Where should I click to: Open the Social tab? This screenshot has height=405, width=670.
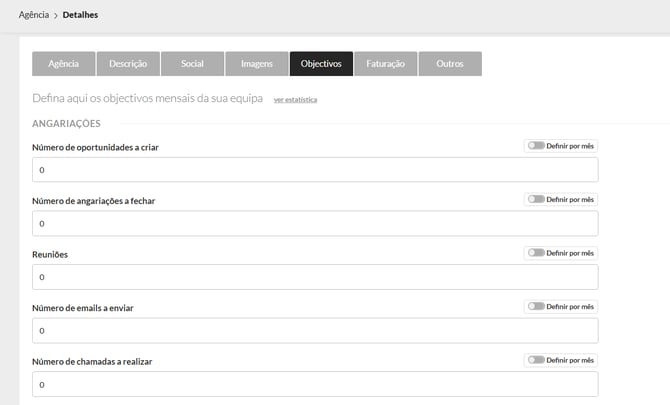(192, 64)
